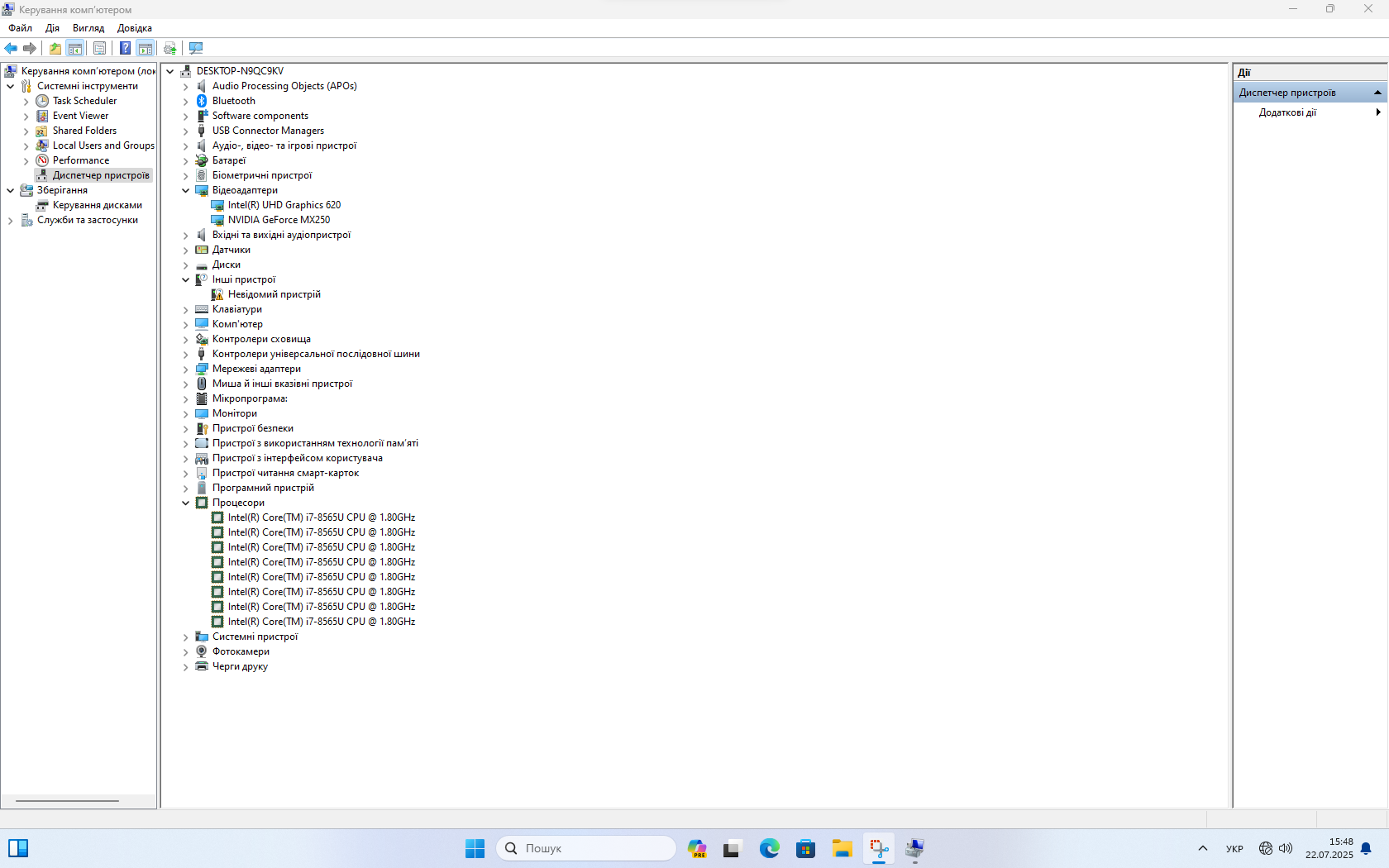Screen dimensions: 1389x868
Task: Expand the Мережеві адаптери category
Action: pos(186,369)
